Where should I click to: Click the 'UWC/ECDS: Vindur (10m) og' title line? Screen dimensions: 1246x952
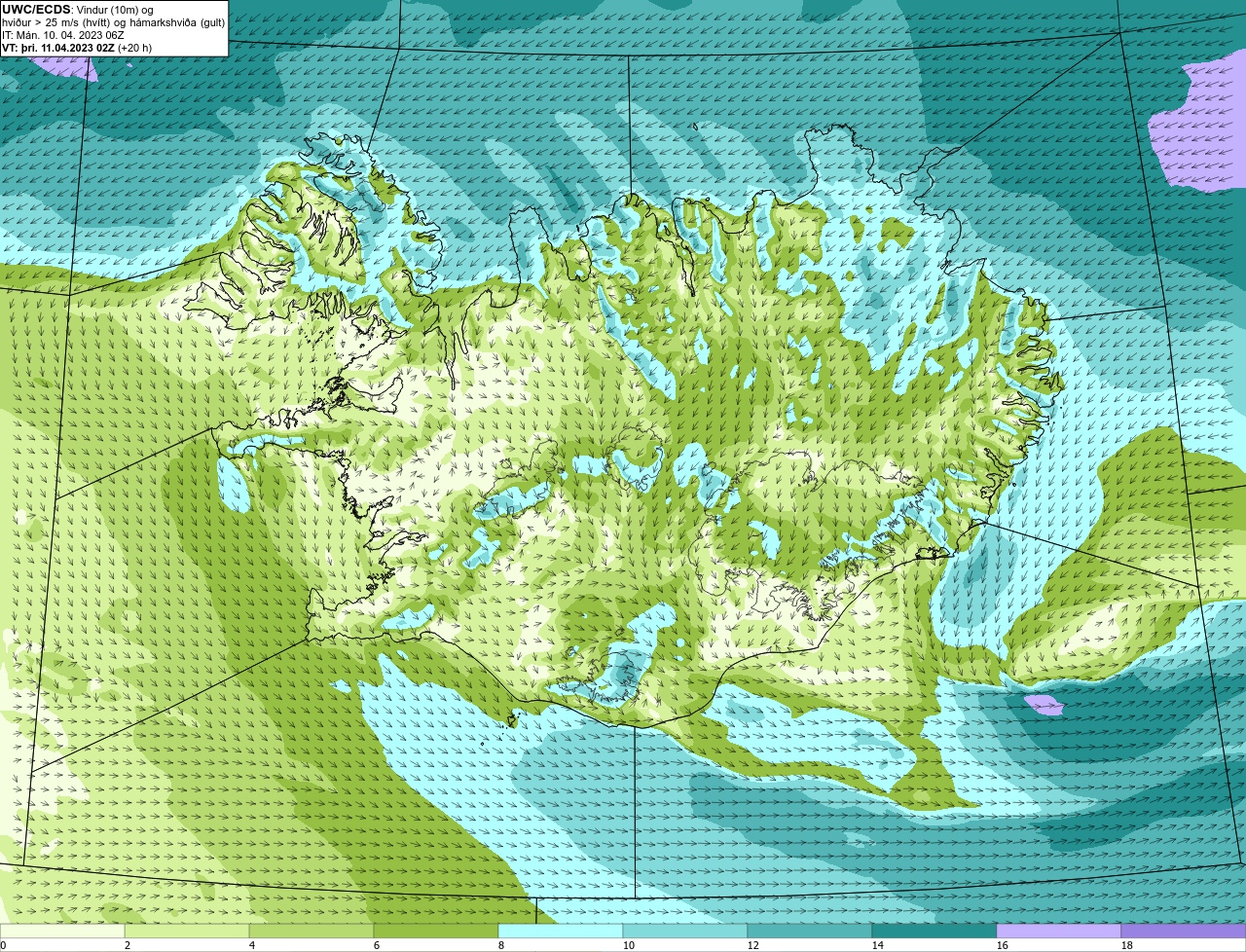pos(78,9)
